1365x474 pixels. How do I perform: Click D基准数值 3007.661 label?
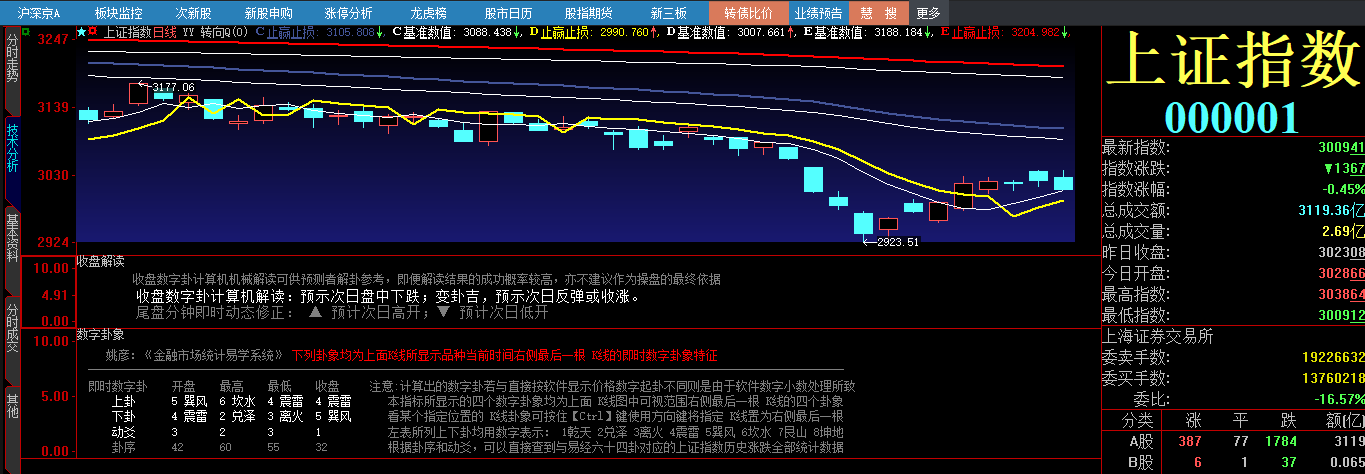pyautogui.click(x=731, y=32)
